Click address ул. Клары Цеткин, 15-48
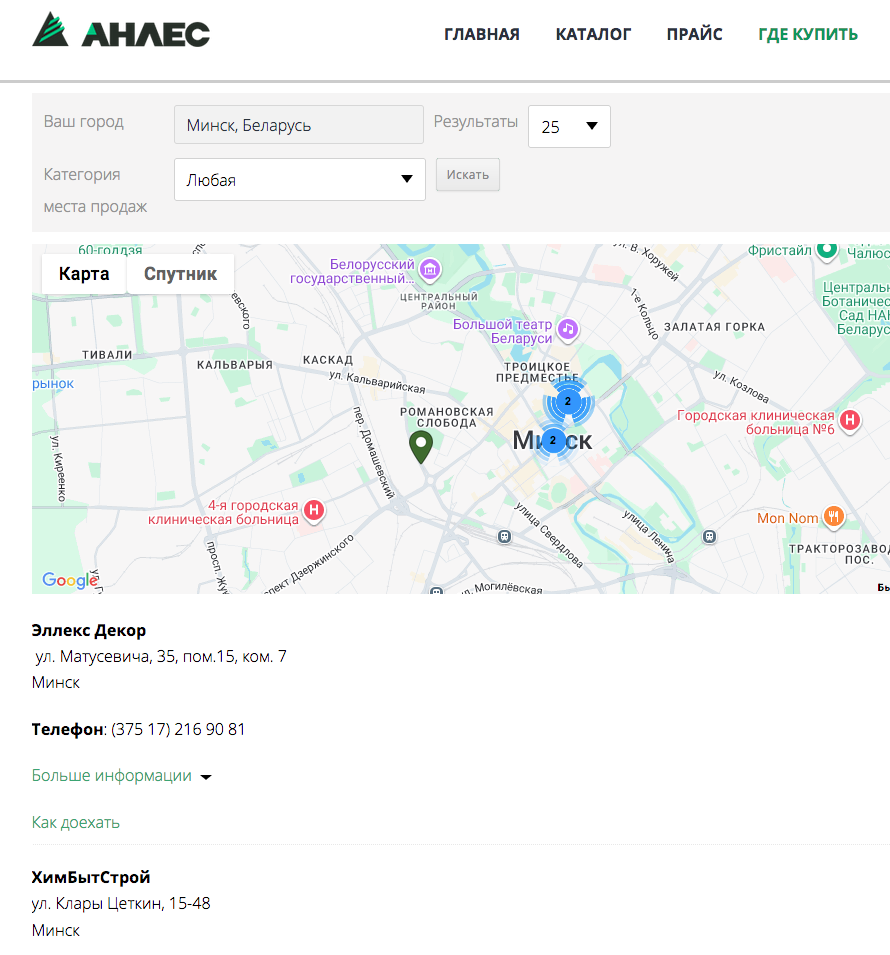This screenshot has height=955, width=890. point(121,903)
